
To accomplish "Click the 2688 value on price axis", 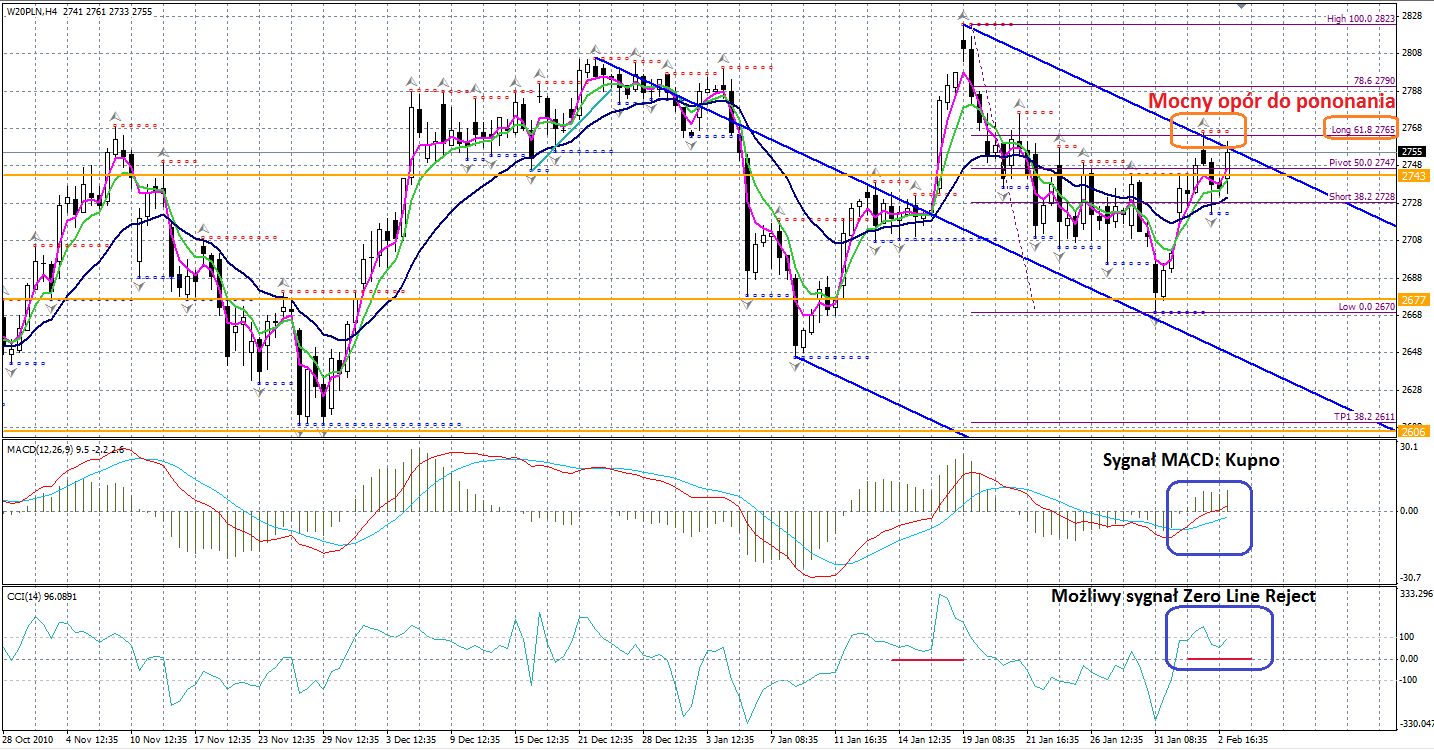I will coord(1412,277).
